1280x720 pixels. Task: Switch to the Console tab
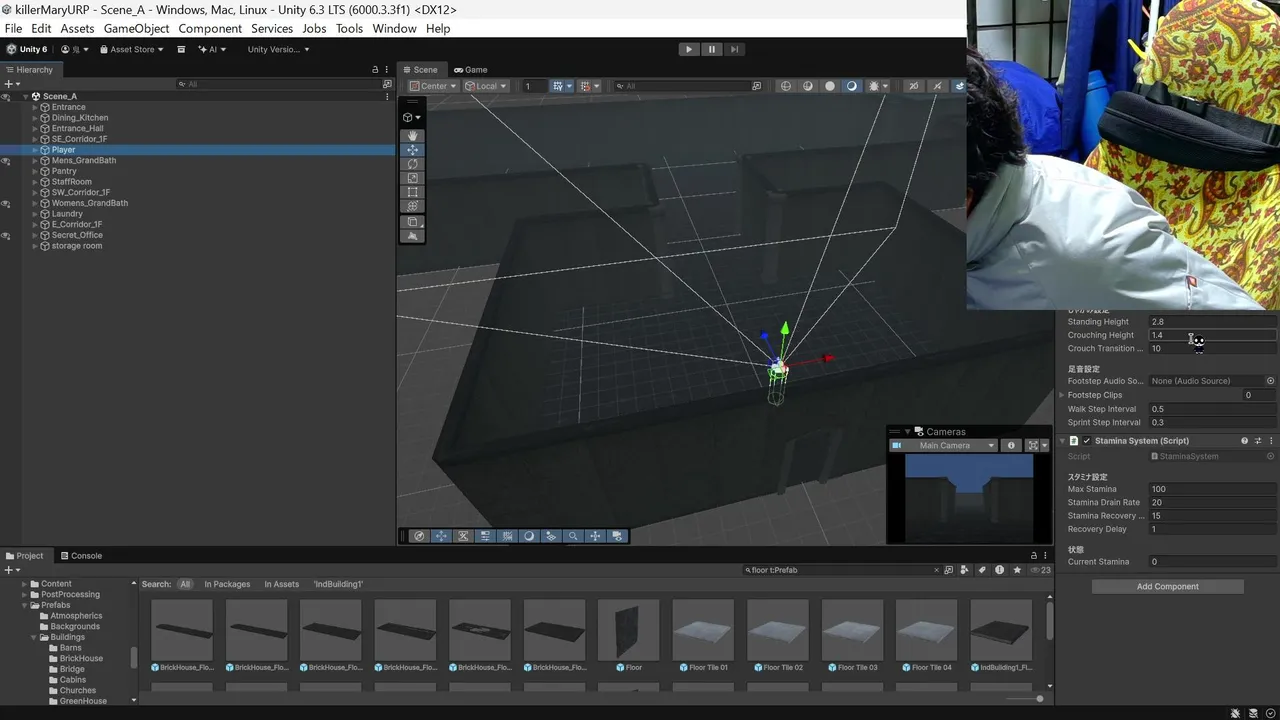click(x=80, y=556)
